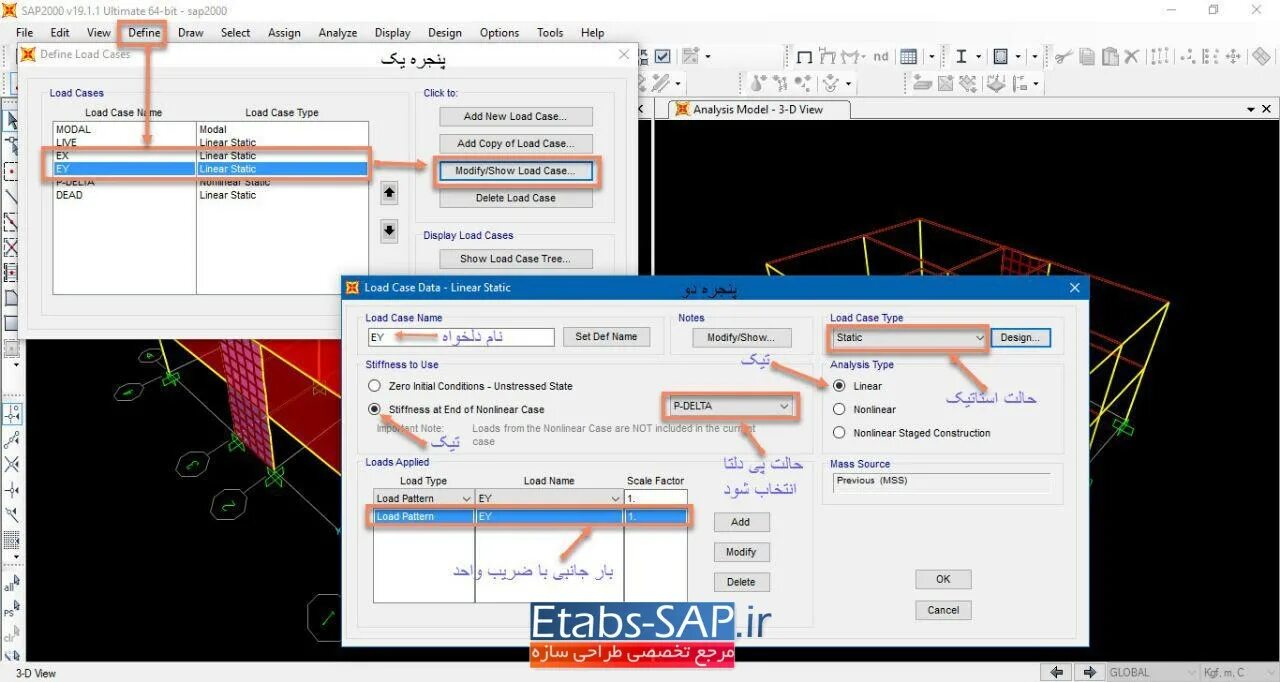Open dropdown arrow next to table icon
Image resolution: width=1280 pixels, height=682 pixels.
click(931, 57)
